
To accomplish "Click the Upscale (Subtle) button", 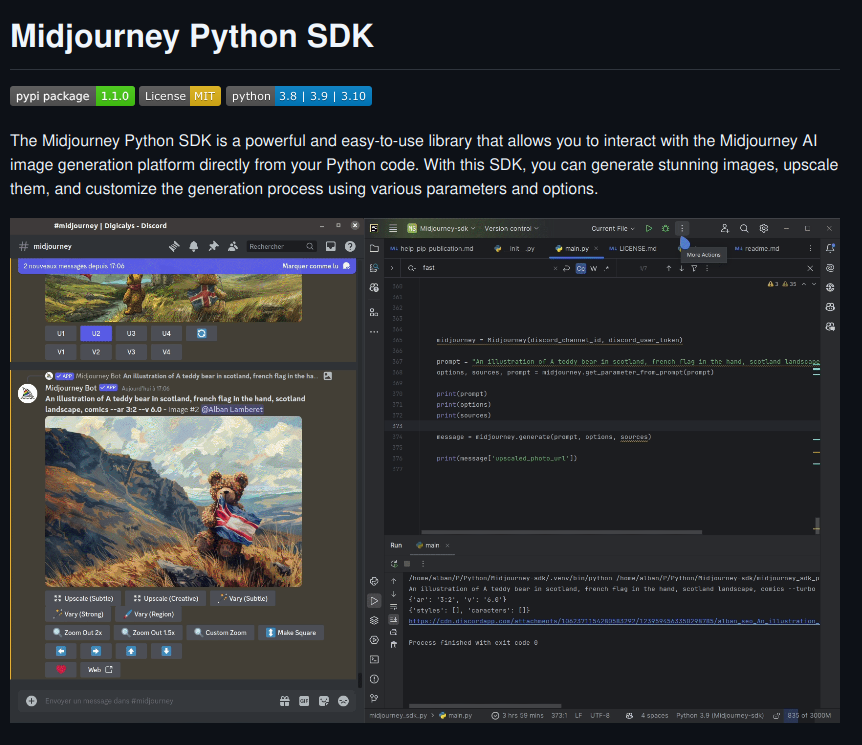I will [x=83, y=598].
